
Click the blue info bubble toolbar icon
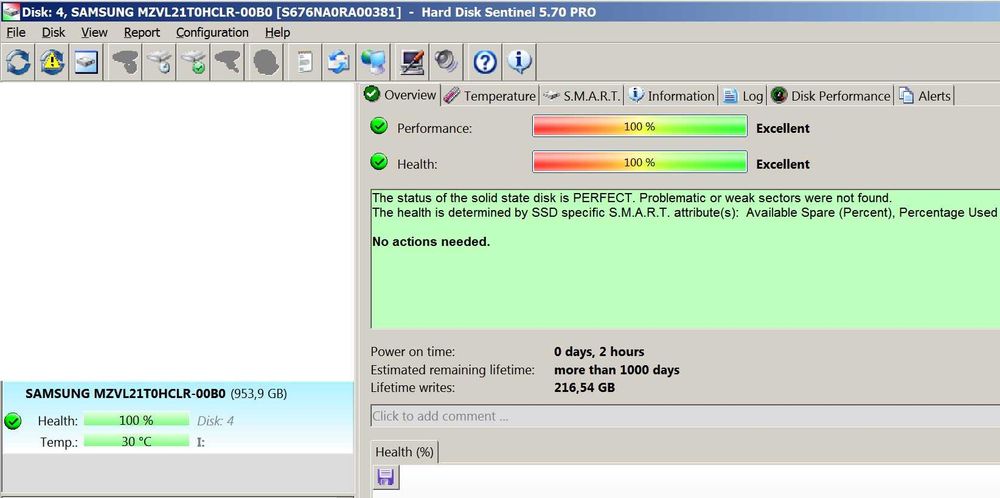(x=519, y=62)
